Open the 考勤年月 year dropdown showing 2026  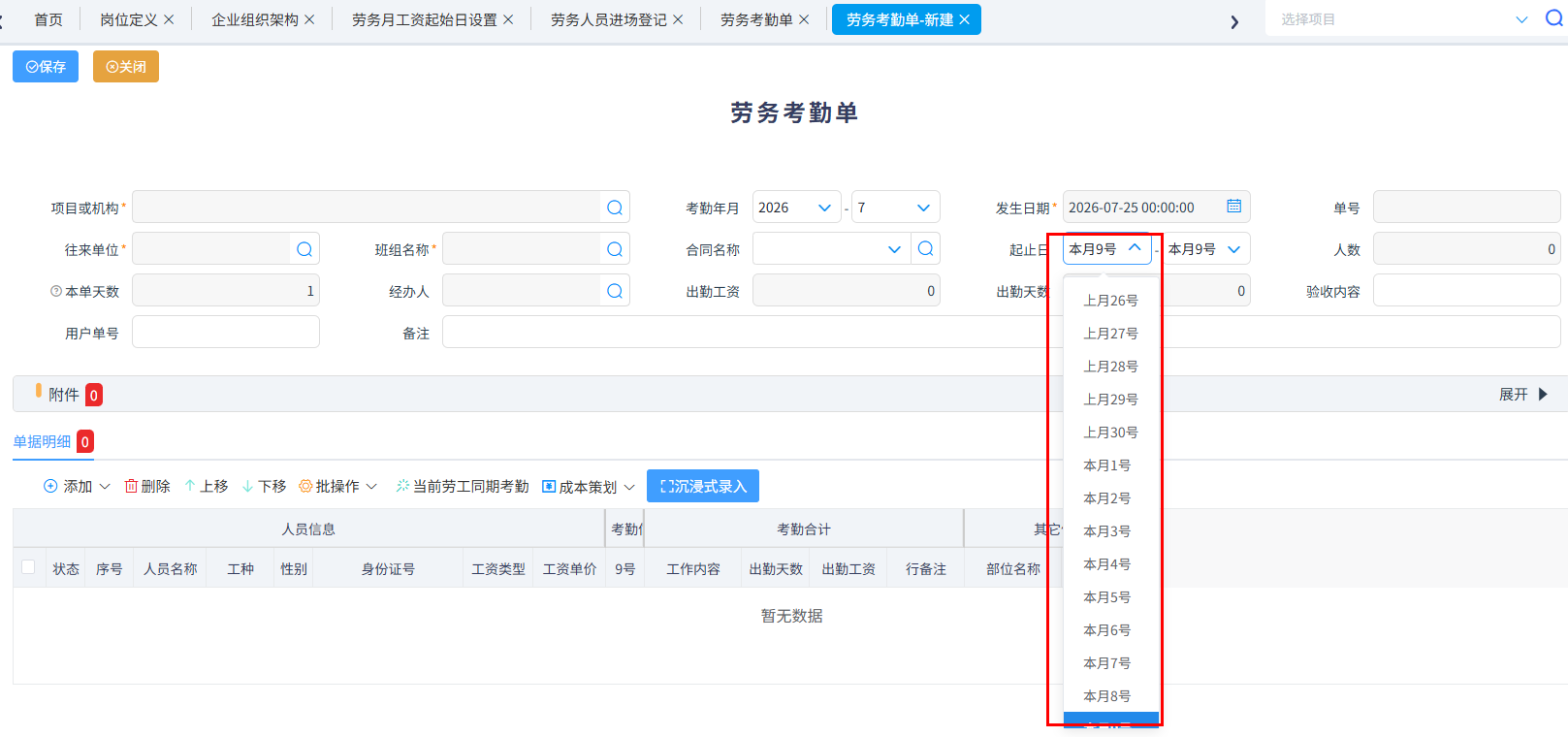pyautogui.click(x=797, y=208)
